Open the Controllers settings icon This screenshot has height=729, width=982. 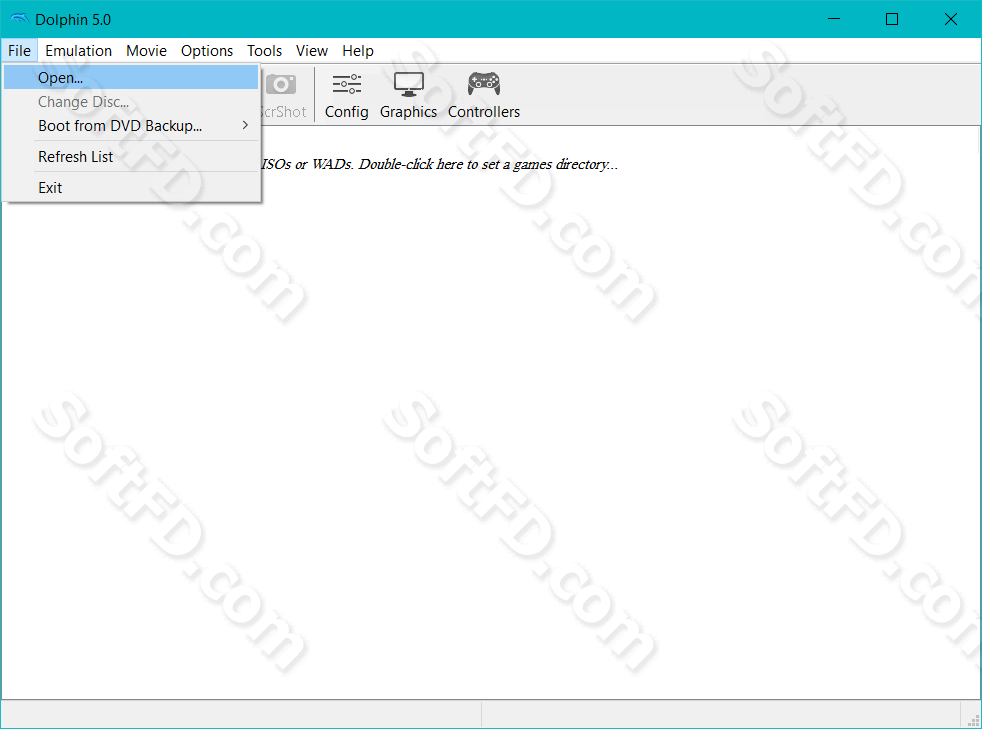pyautogui.click(x=483, y=95)
